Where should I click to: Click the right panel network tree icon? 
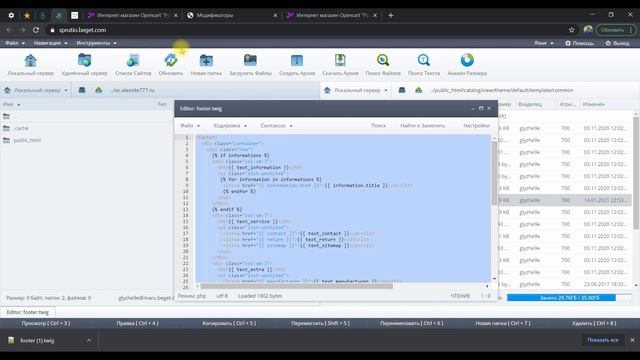[418, 90]
